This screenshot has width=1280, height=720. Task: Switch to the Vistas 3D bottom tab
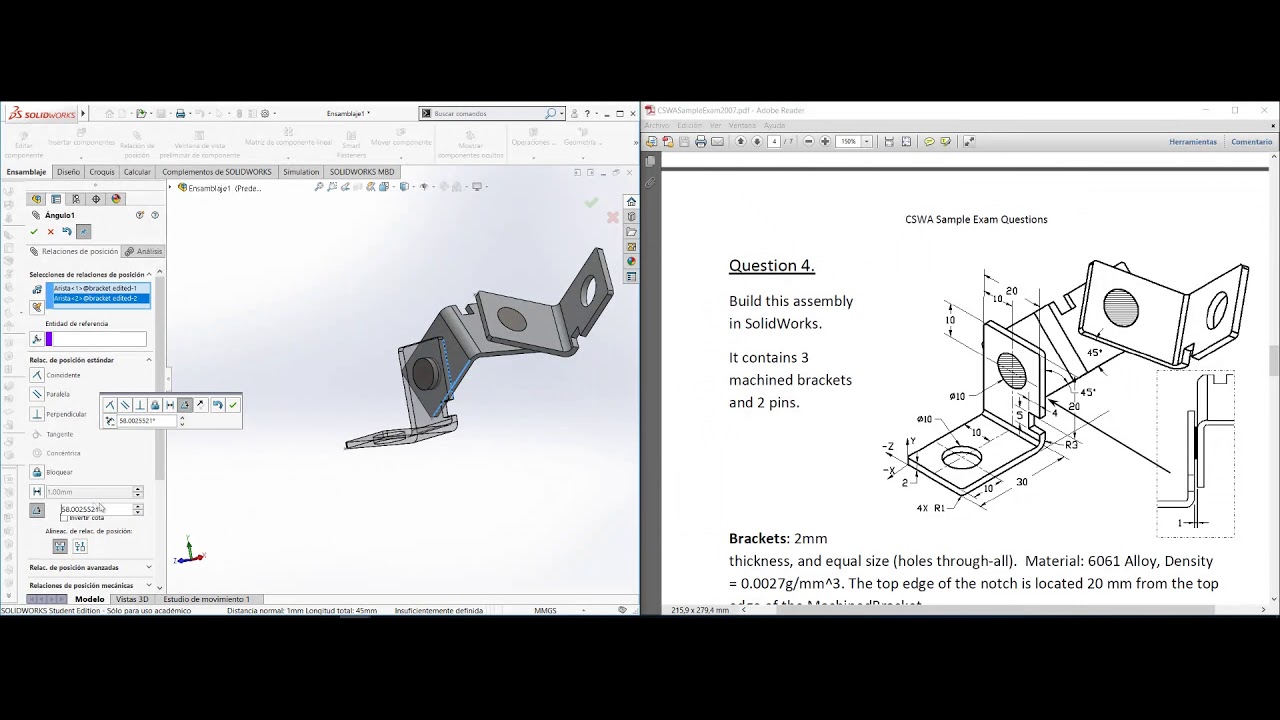tap(132, 599)
